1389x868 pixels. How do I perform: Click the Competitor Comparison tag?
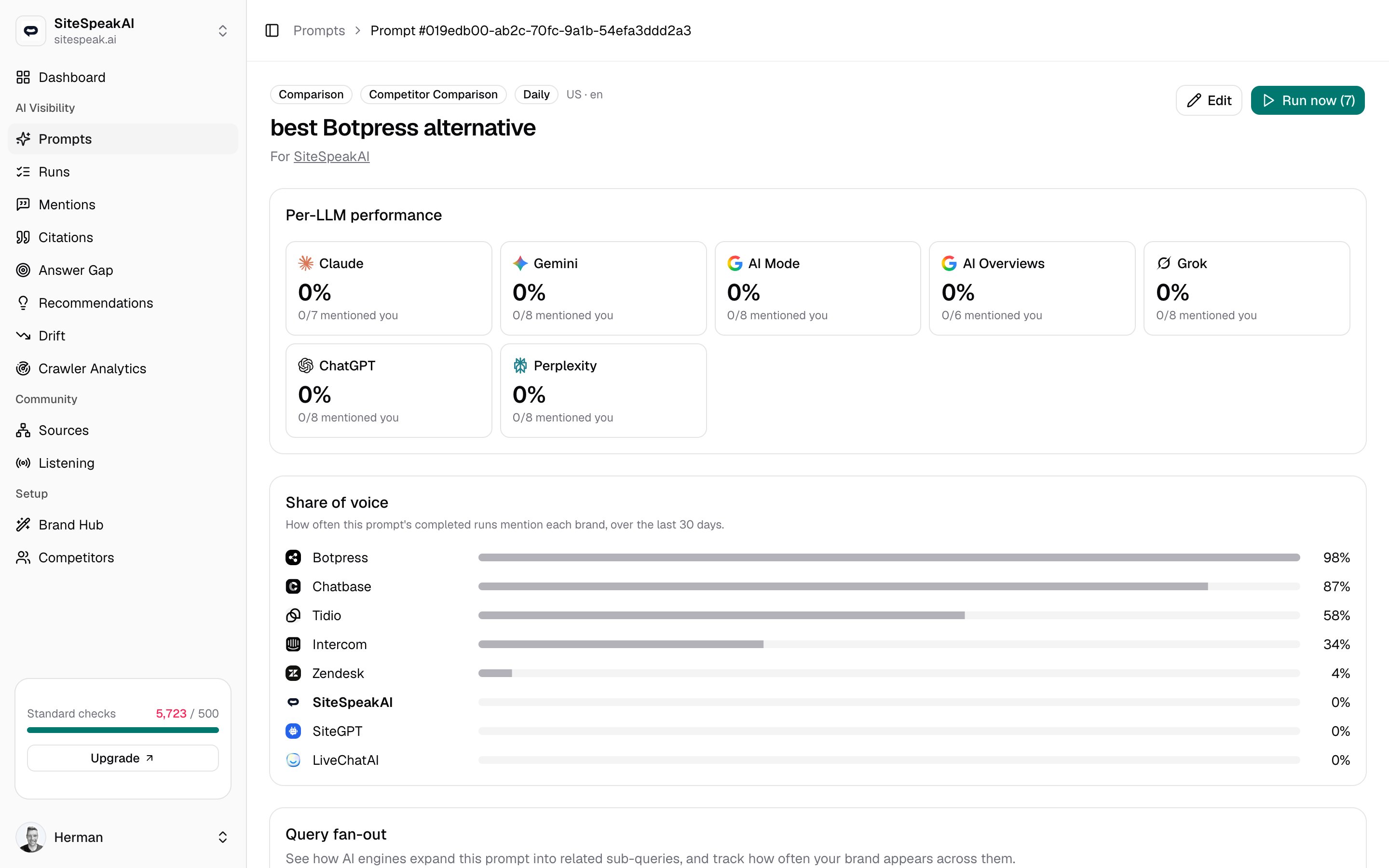pyautogui.click(x=434, y=94)
